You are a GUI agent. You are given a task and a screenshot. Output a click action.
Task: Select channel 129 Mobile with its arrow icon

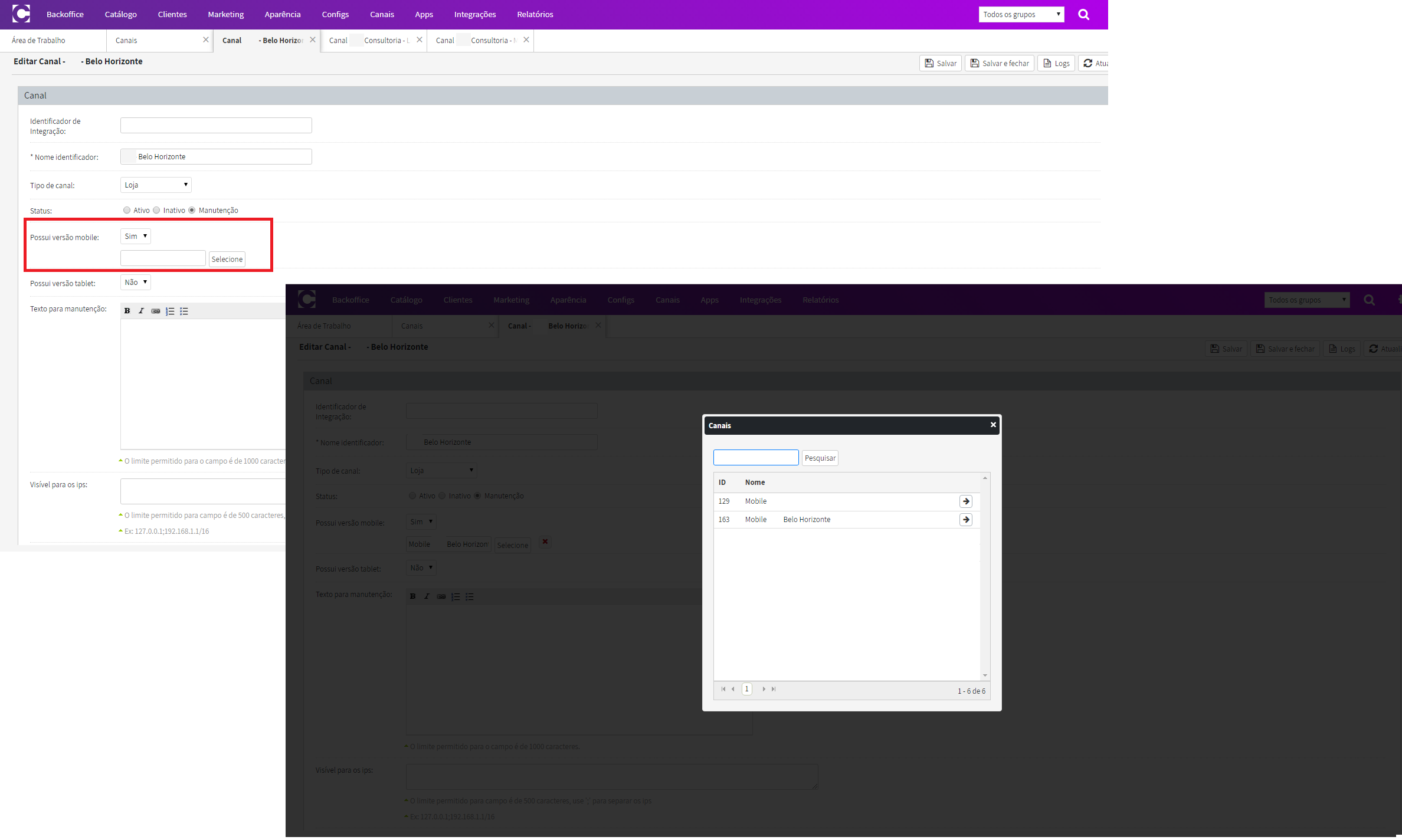click(965, 501)
